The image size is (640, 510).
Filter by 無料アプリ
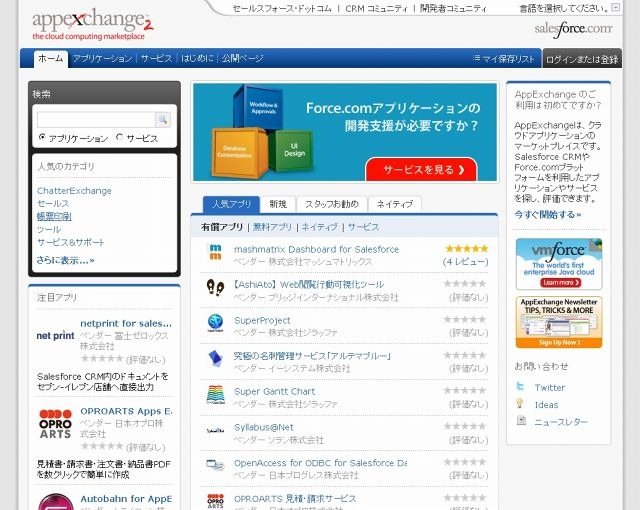[273, 227]
